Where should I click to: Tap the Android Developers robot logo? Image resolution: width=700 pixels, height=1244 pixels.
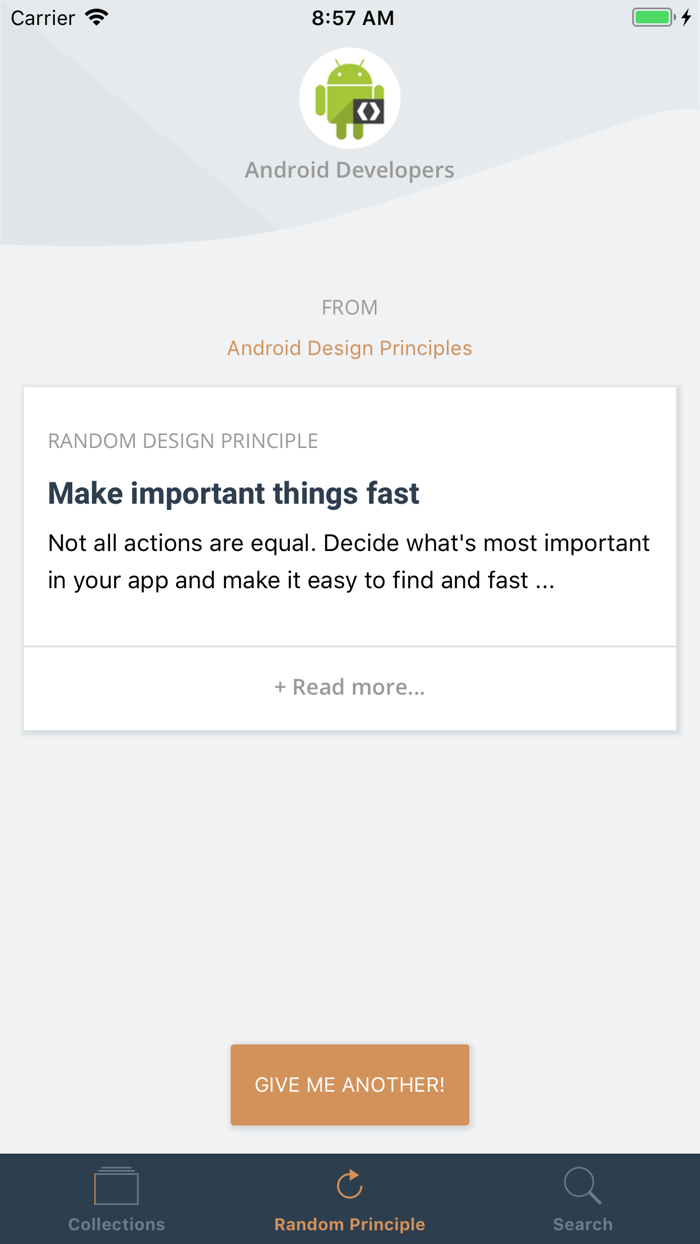(x=349, y=97)
